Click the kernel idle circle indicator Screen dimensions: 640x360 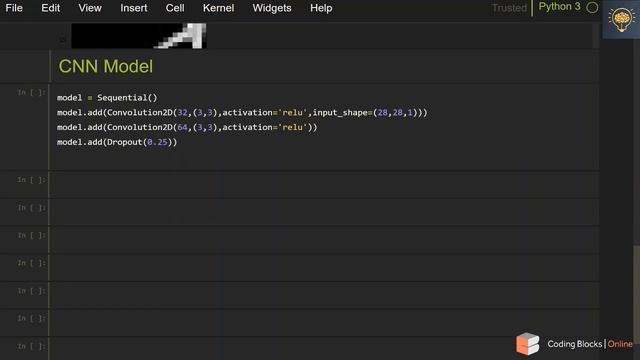[x=592, y=7]
